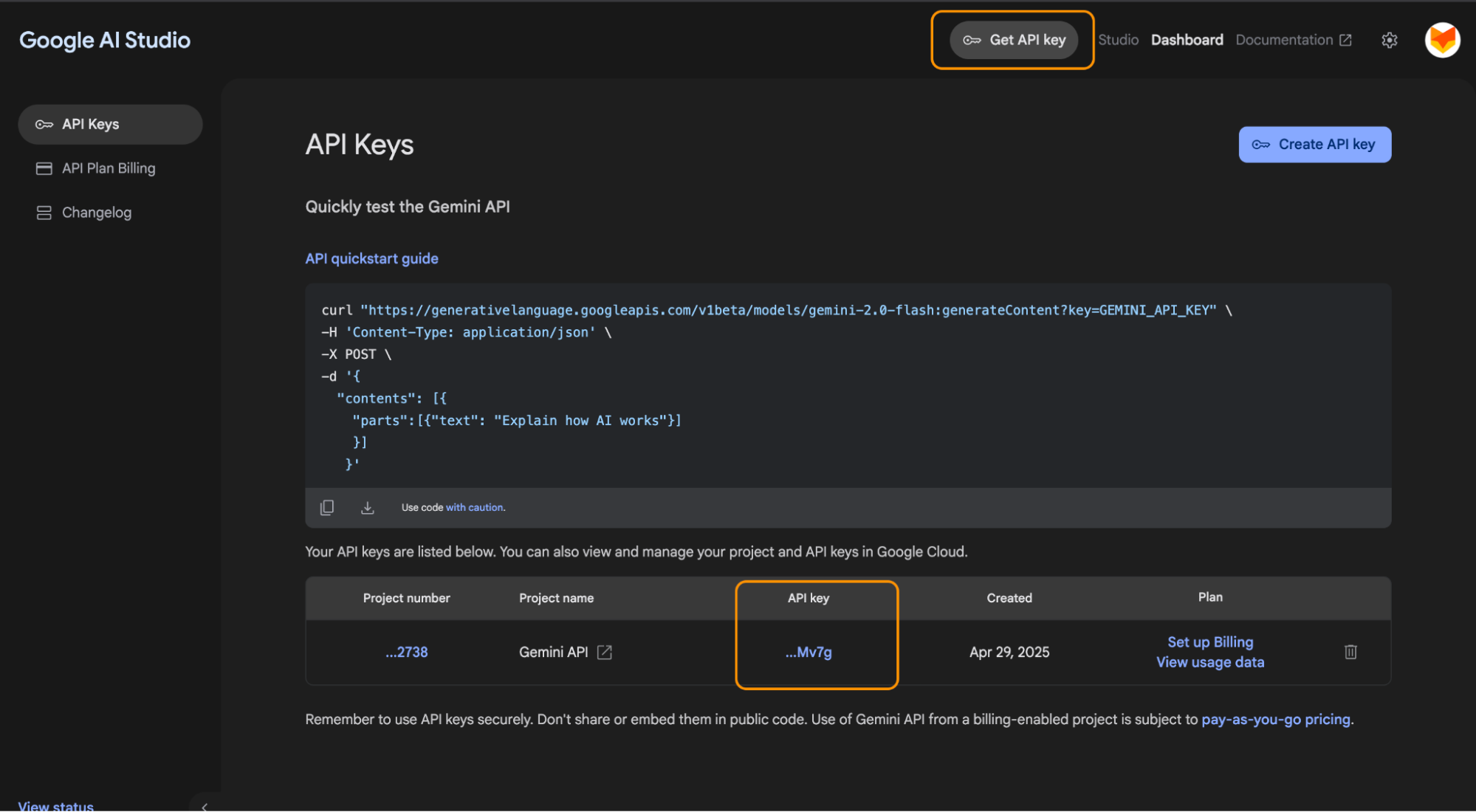Click the Created column header

click(x=1009, y=598)
